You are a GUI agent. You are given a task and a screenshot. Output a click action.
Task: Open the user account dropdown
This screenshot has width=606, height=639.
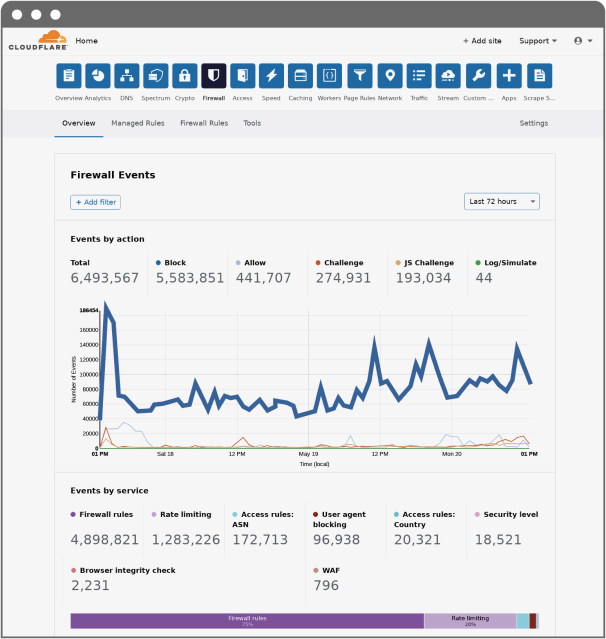tap(581, 41)
